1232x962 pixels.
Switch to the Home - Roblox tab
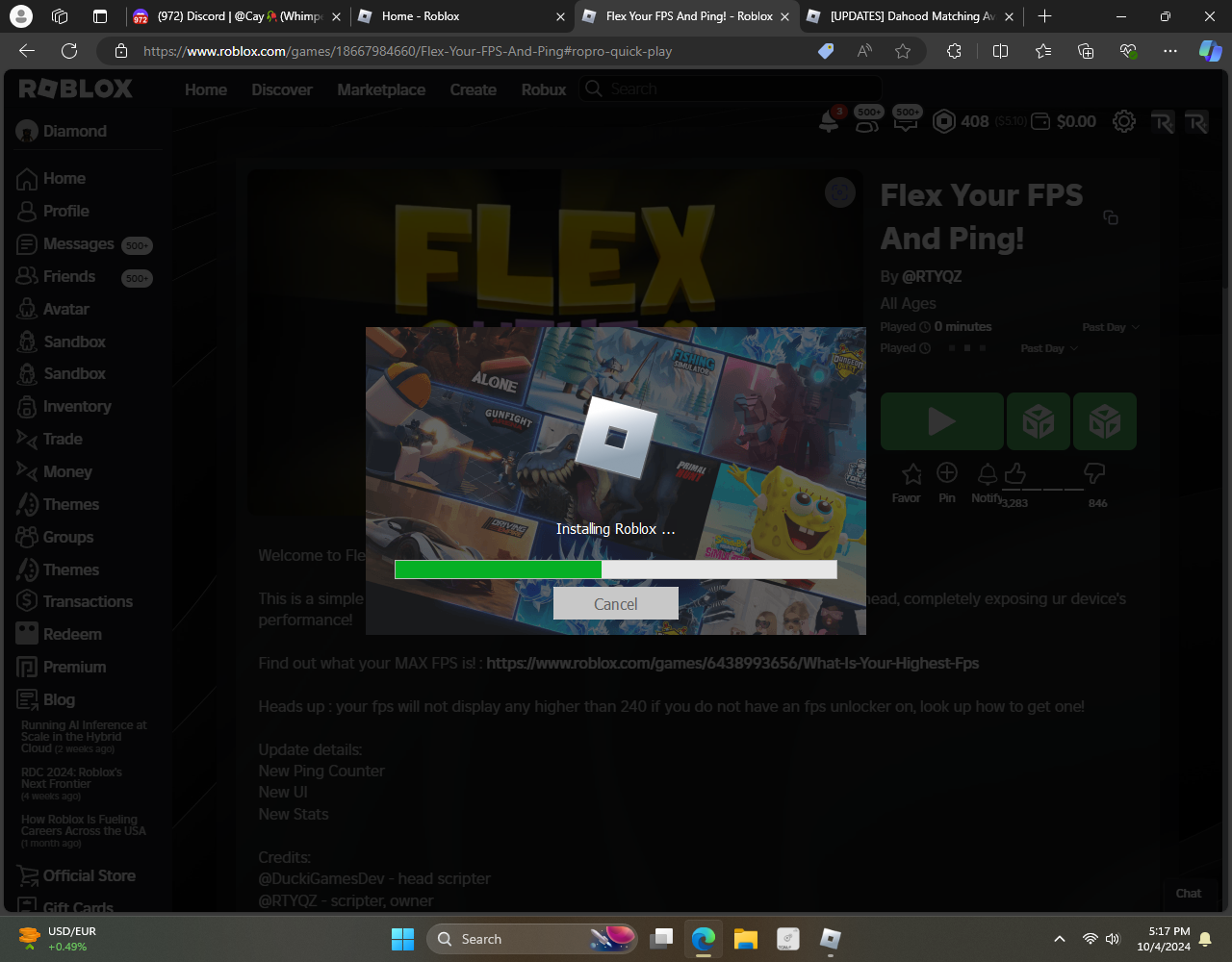coord(460,16)
